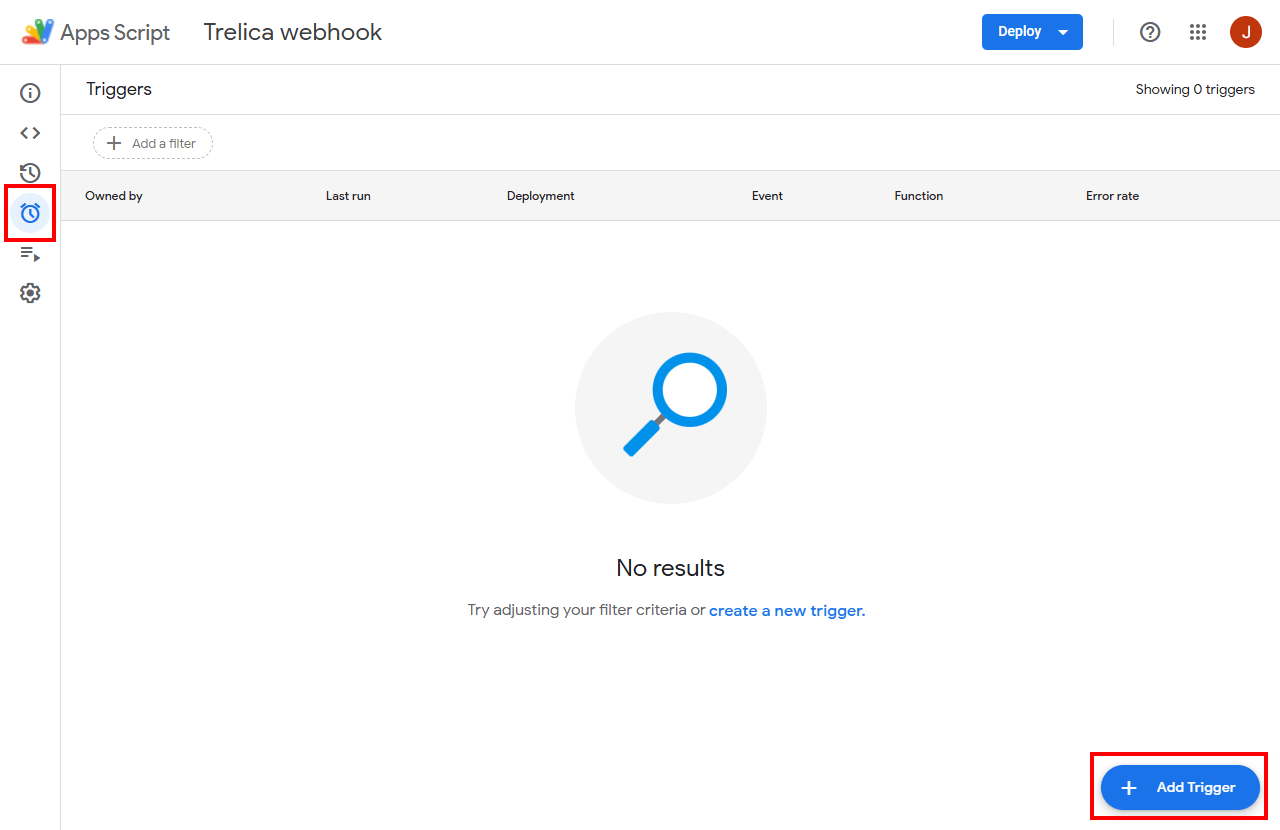The width and height of the screenshot is (1280, 830).
Task: Open the Help question mark icon
Action: tap(1150, 32)
